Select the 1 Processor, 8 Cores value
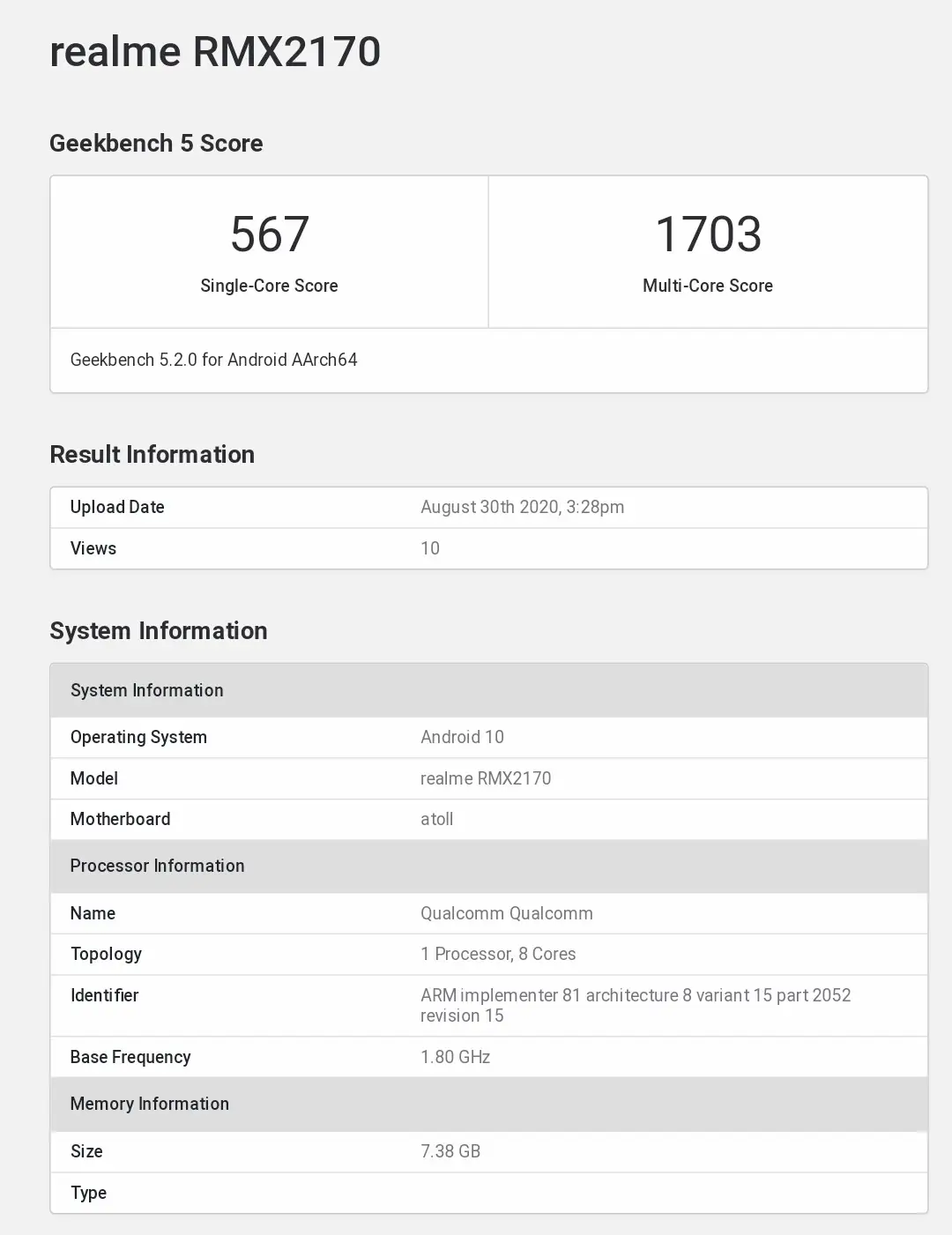 (x=498, y=954)
